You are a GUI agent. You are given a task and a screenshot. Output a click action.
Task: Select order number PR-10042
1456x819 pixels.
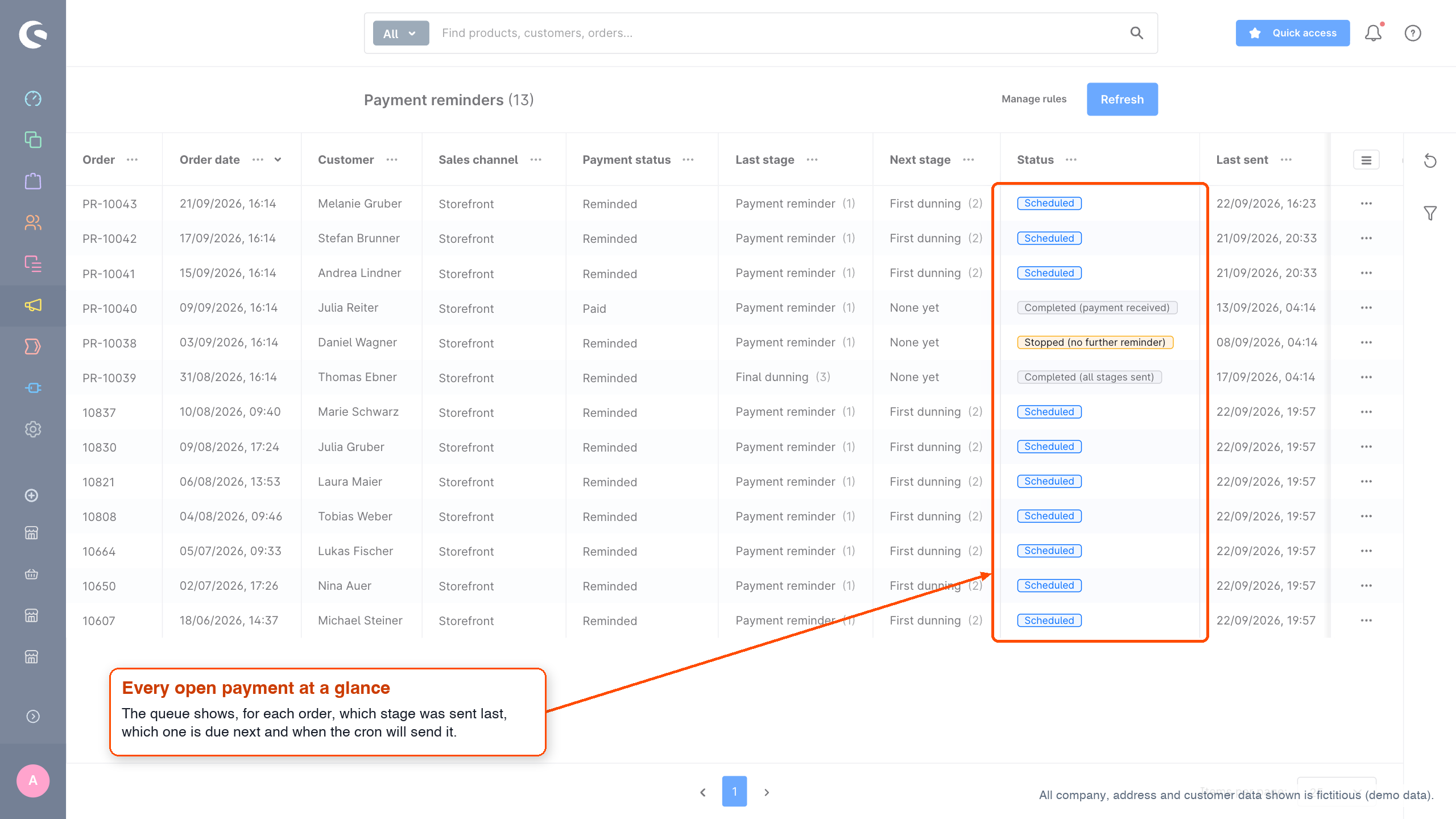pos(110,239)
